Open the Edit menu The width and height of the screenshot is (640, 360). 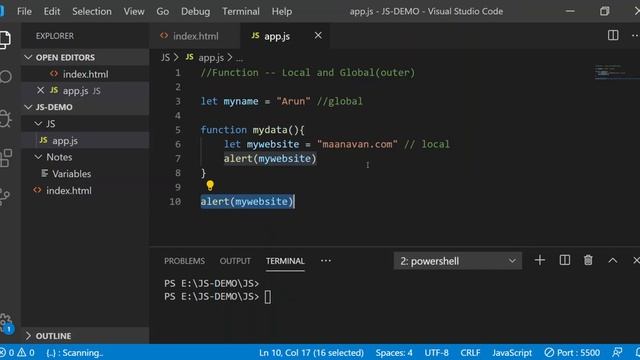(52, 11)
